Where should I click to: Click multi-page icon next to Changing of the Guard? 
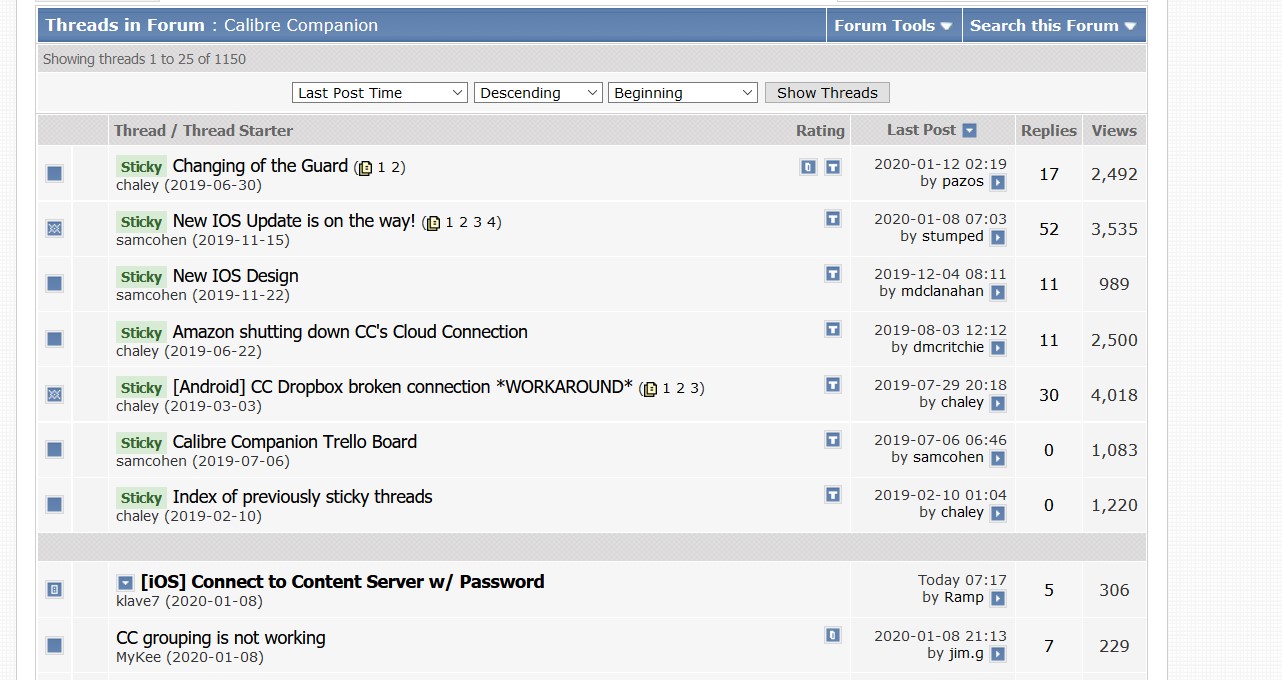coord(365,168)
